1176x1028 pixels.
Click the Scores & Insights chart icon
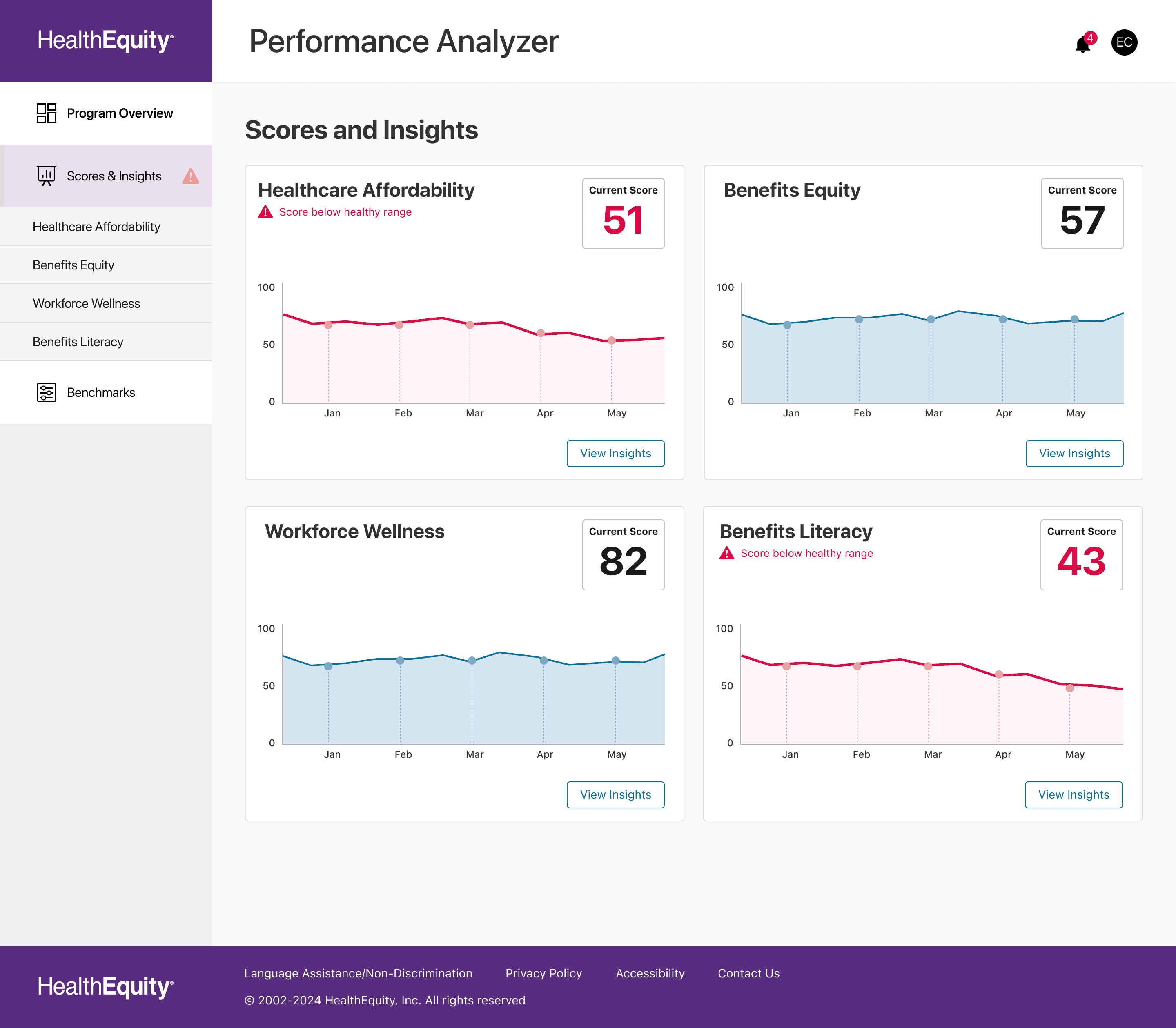(47, 176)
